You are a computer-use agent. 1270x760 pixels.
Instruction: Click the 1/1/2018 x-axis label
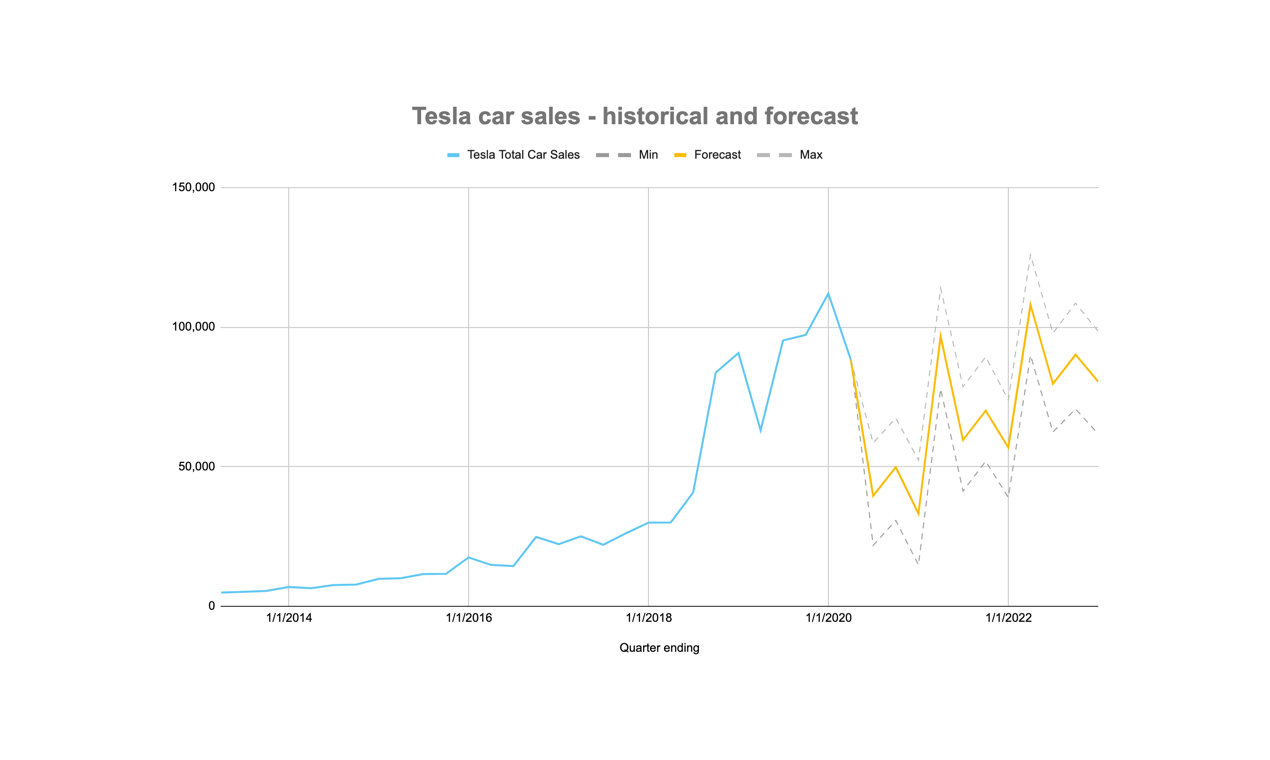(648, 618)
